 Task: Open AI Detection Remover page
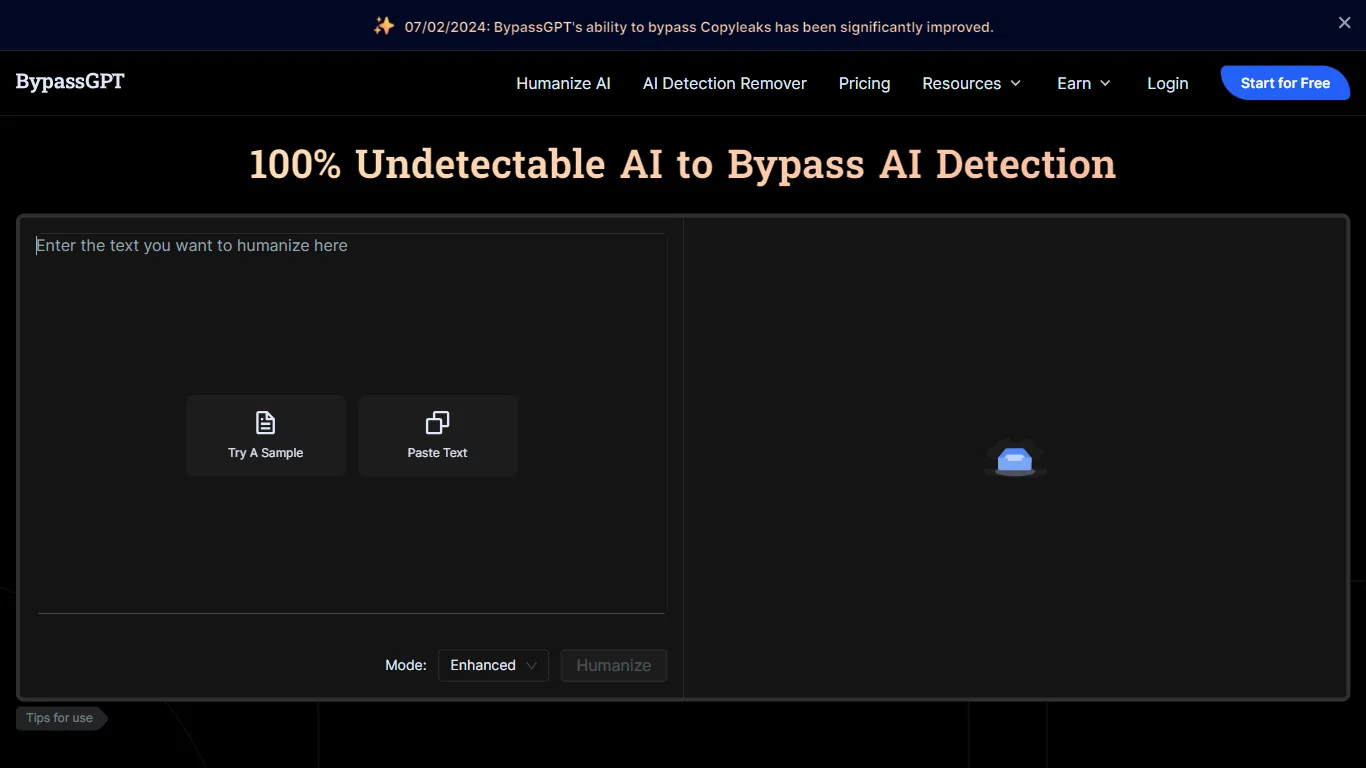[724, 83]
